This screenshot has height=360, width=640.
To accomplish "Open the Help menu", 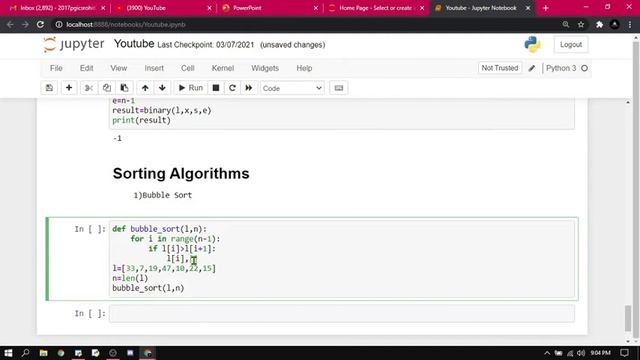I will pyautogui.click(x=304, y=68).
